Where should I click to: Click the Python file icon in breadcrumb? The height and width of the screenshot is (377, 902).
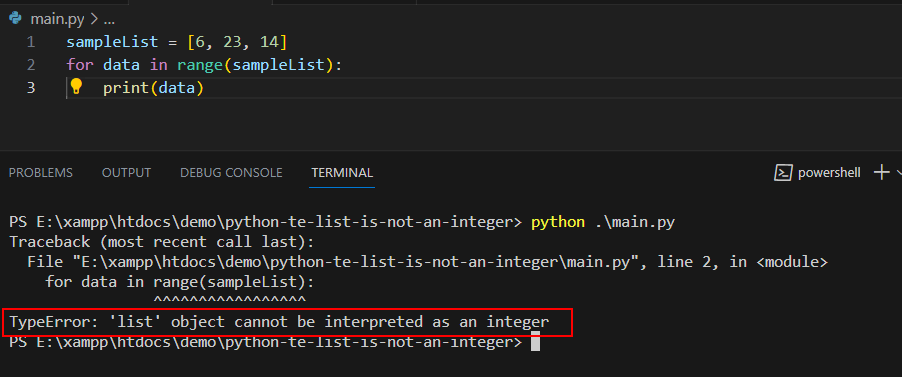click(x=16, y=18)
